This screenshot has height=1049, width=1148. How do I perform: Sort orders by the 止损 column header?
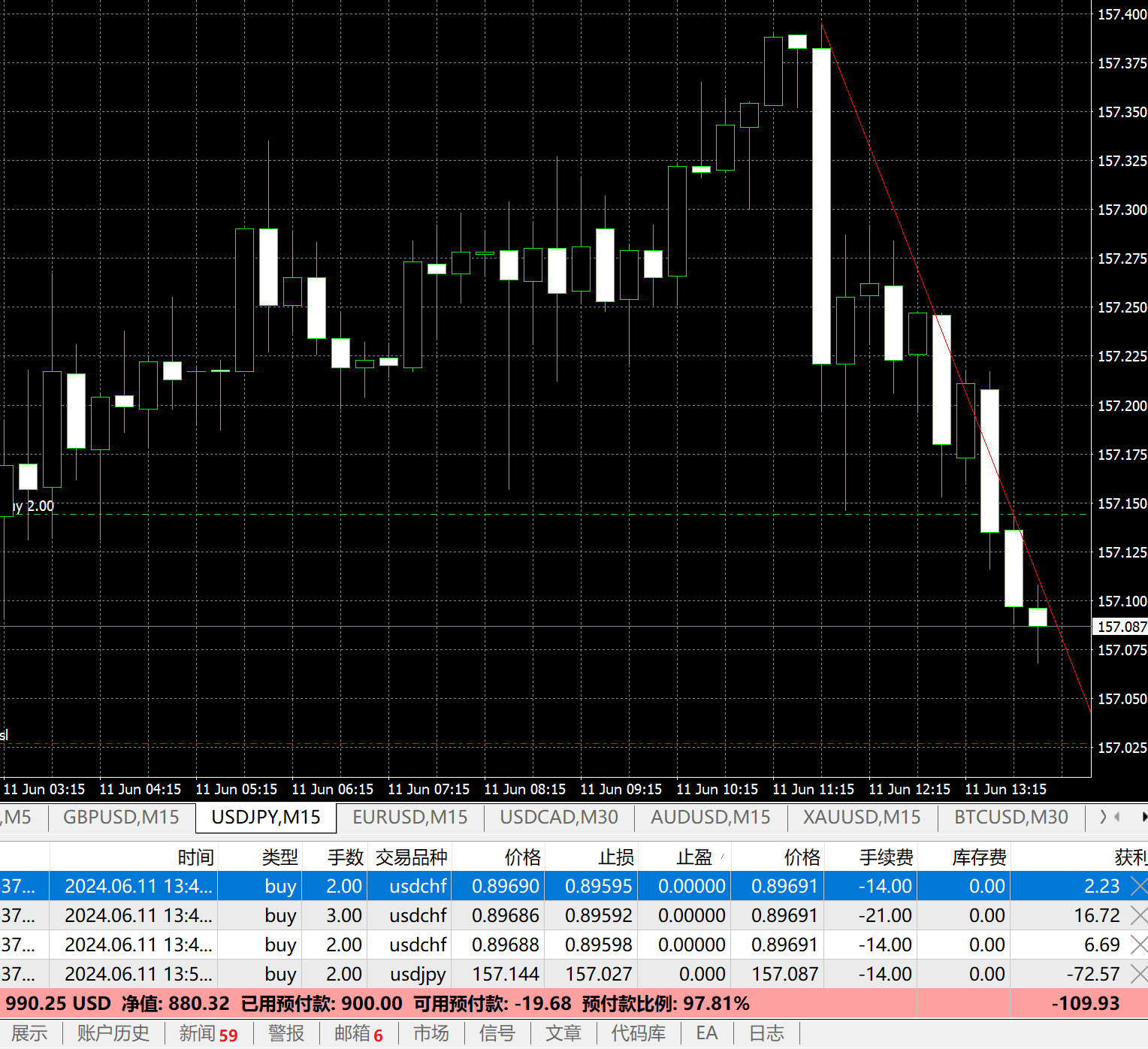pos(591,857)
